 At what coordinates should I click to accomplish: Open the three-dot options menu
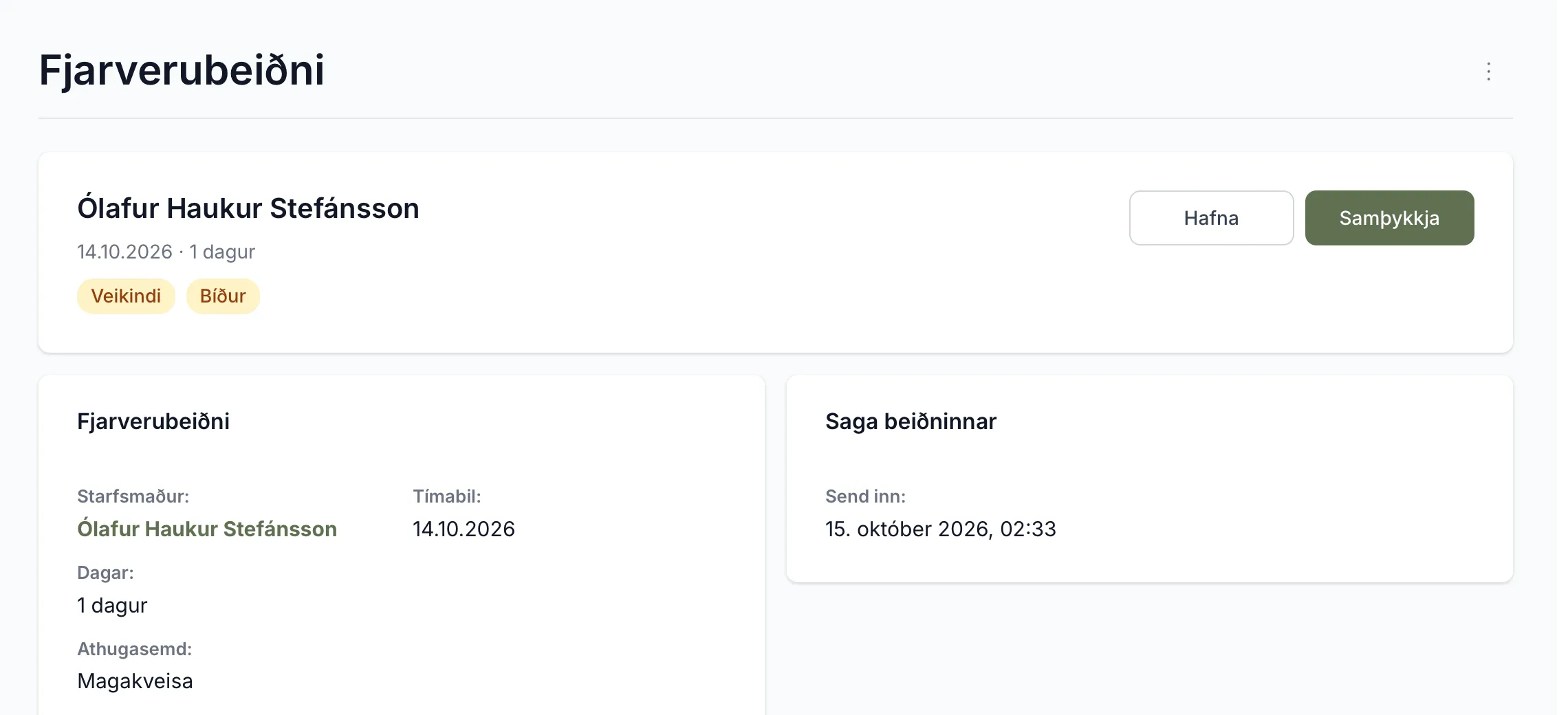pyautogui.click(x=1488, y=71)
